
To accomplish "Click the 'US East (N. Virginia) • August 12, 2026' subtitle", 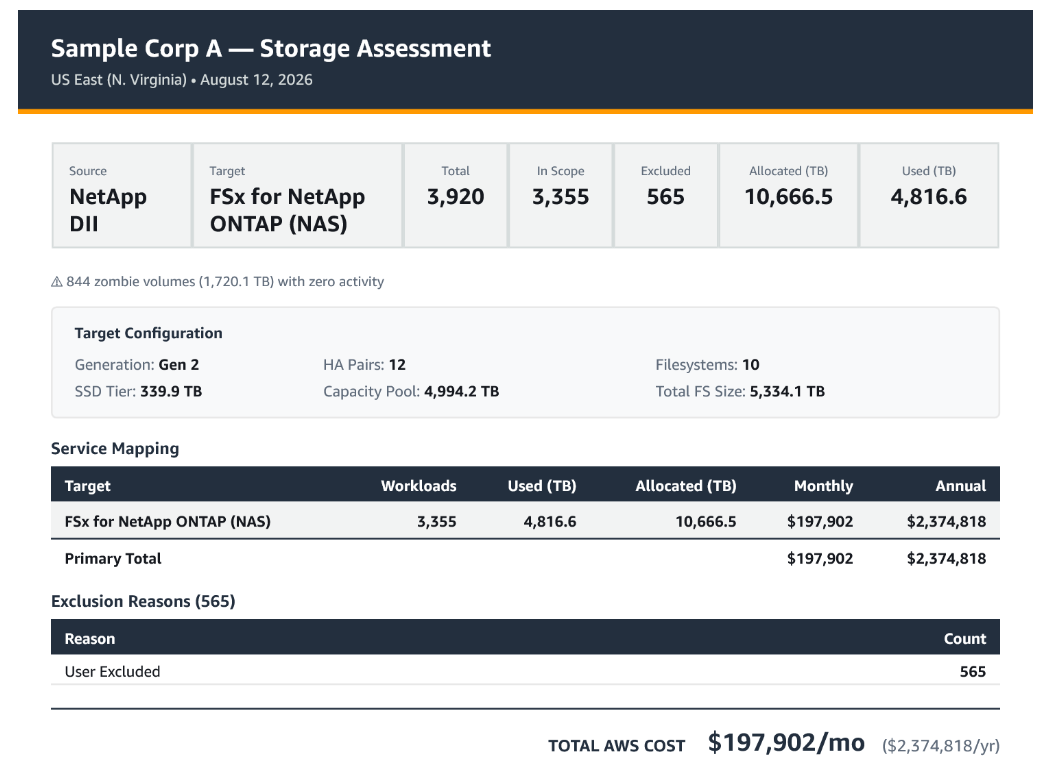I will click(x=181, y=80).
